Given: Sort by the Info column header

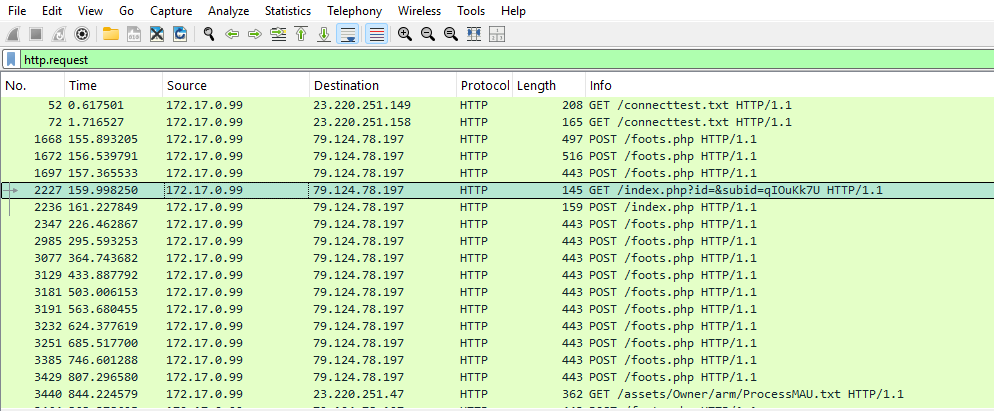Looking at the screenshot, I should (x=789, y=86).
